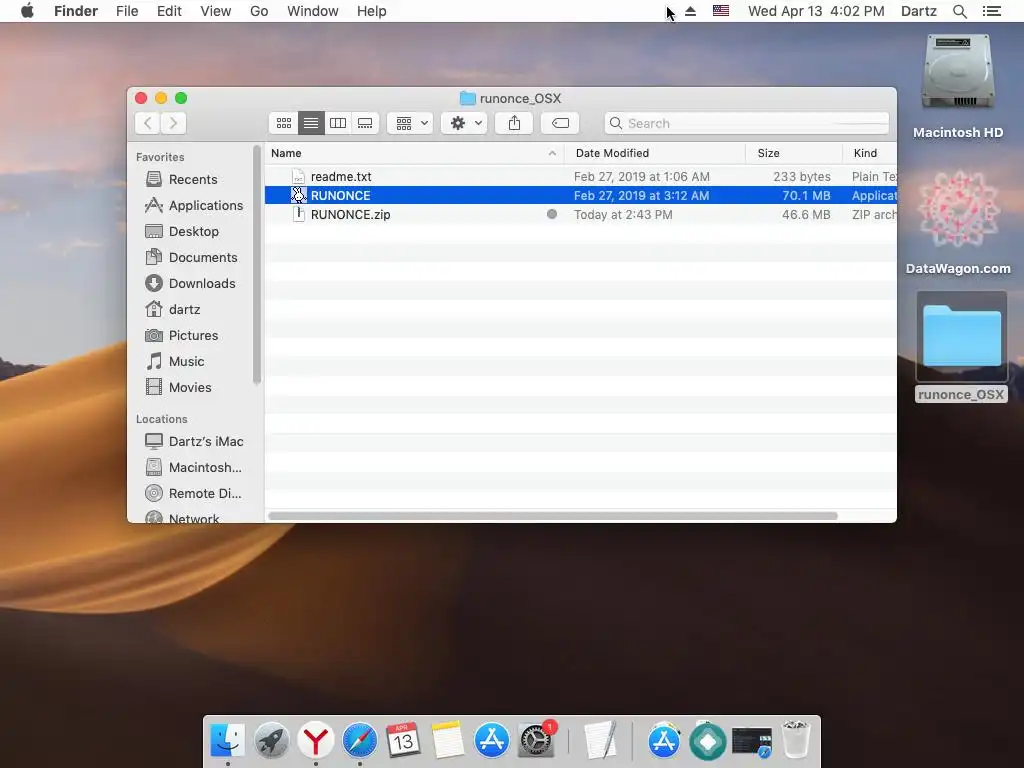Open the Finder menu

pos(76,11)
